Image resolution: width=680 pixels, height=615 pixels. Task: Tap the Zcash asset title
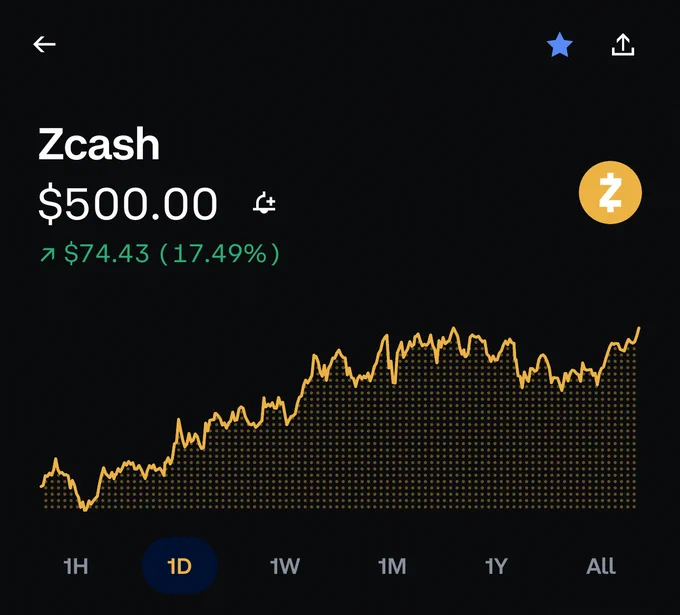[99, 145]
